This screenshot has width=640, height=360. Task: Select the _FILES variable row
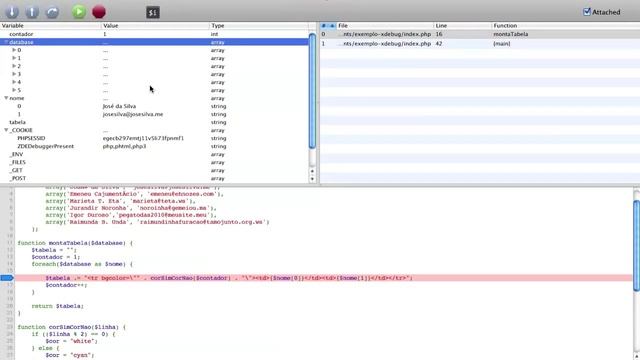pyautogui.click(x=154, y=162)
